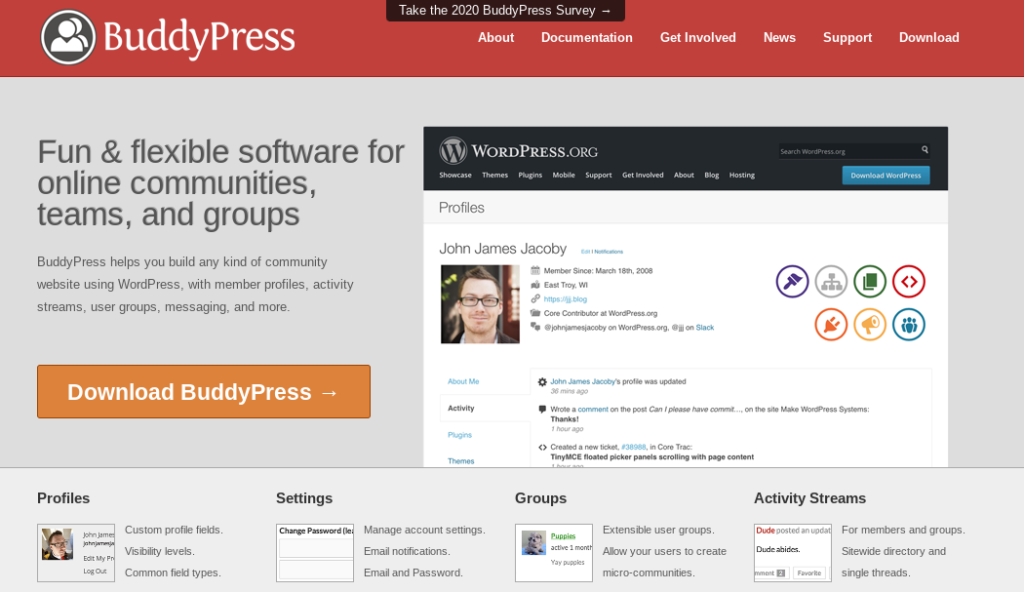Click the orange plugin badge icon

tap(831, 325)
